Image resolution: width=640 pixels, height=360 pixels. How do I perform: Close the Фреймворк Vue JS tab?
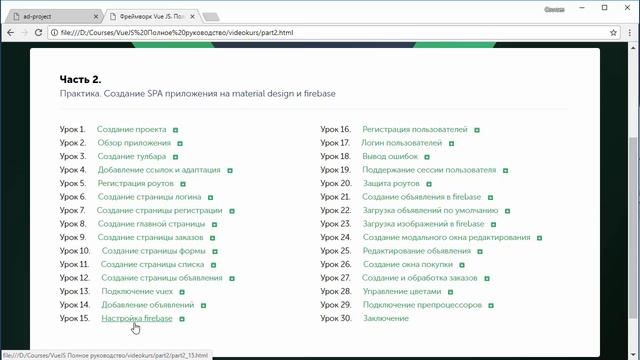[x=193, y=17]
